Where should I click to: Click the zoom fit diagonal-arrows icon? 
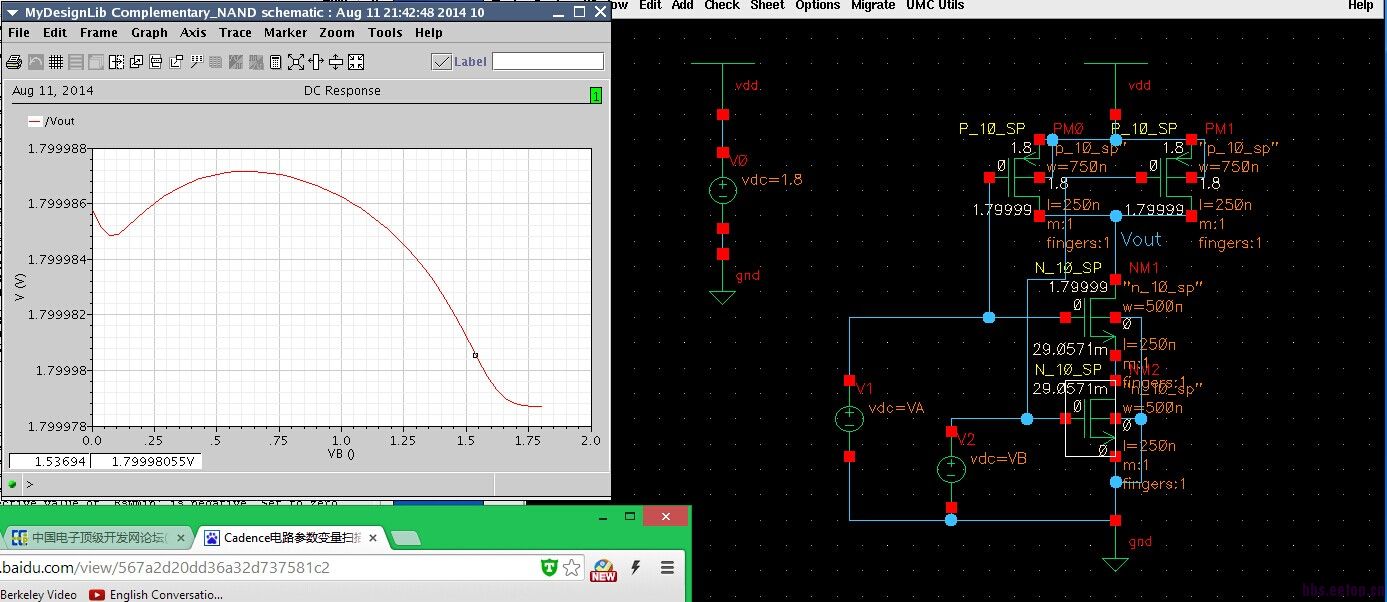[x=296, y=62]
